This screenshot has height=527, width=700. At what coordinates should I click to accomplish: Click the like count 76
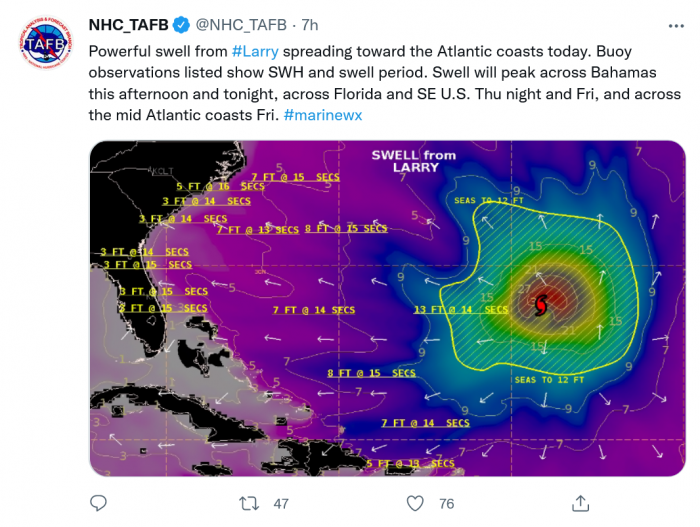pos(446,503)
